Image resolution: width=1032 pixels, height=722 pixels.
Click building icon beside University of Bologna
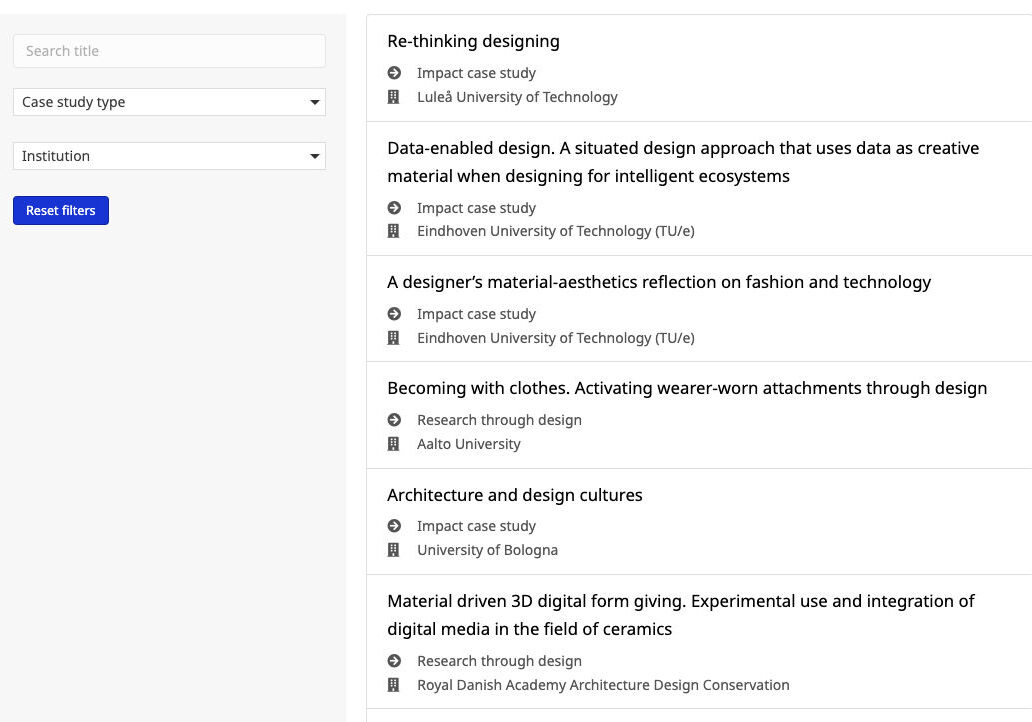coord(394,550)
